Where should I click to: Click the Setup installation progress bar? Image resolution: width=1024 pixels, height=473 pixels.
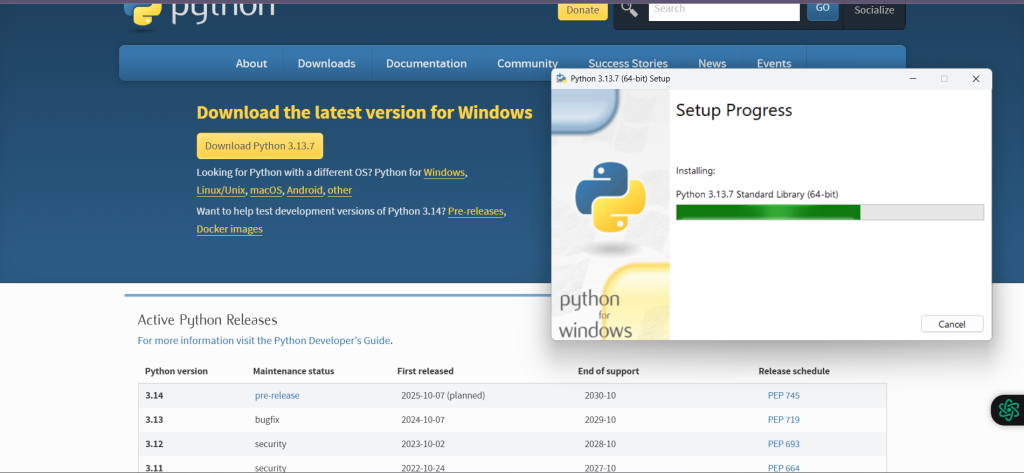point(829,212)
